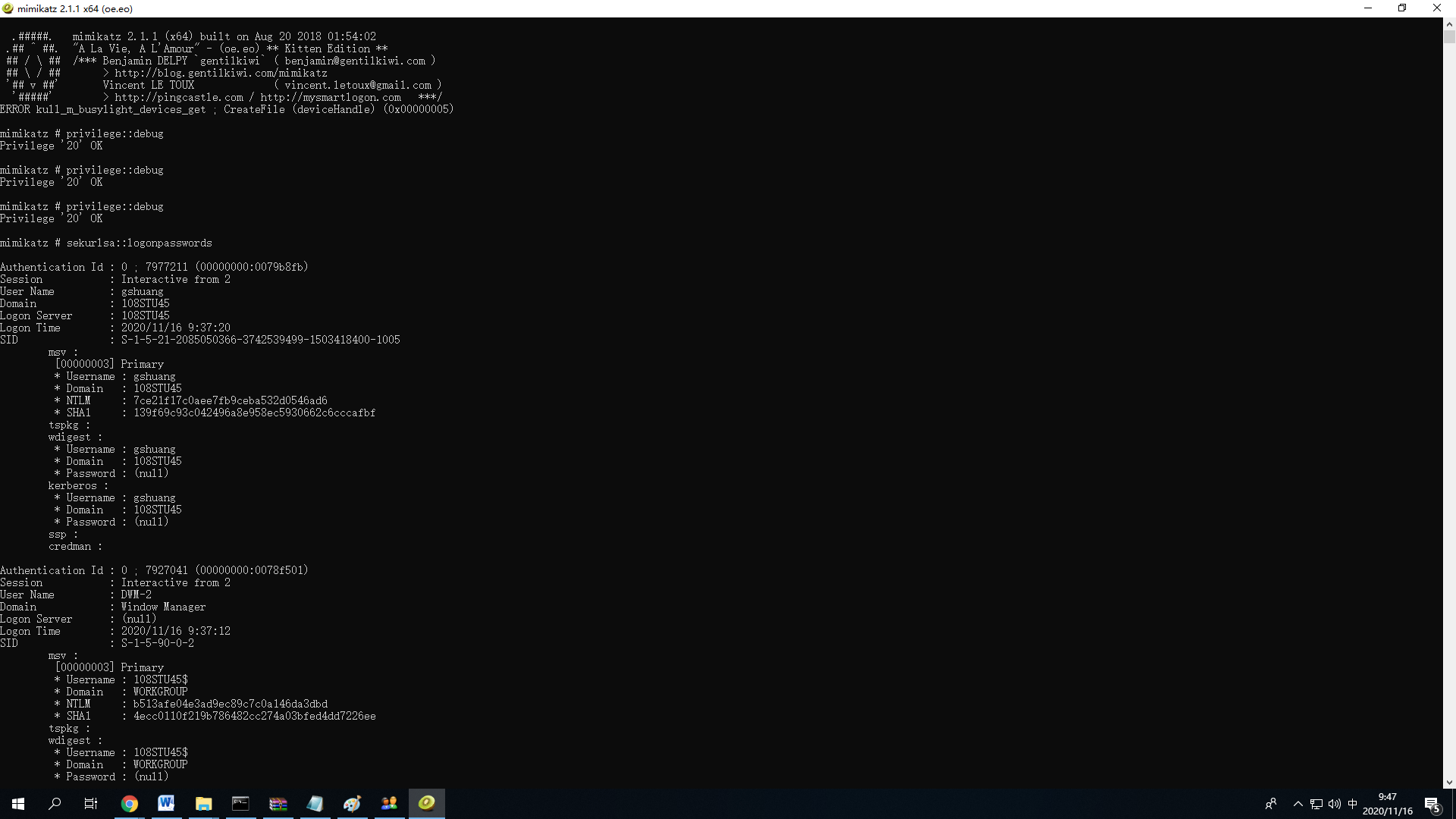Open taskbar search magnifier
The height and width of the screenshot is (819, 1456).
click(x=55, y=804)
